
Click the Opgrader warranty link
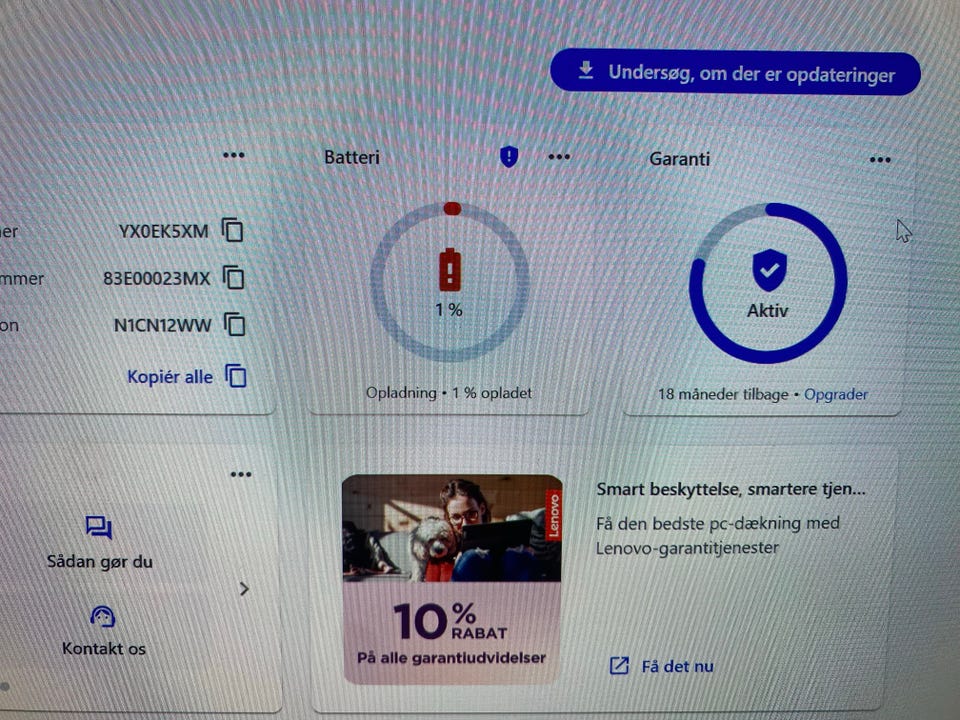click(x=836, y=394)
